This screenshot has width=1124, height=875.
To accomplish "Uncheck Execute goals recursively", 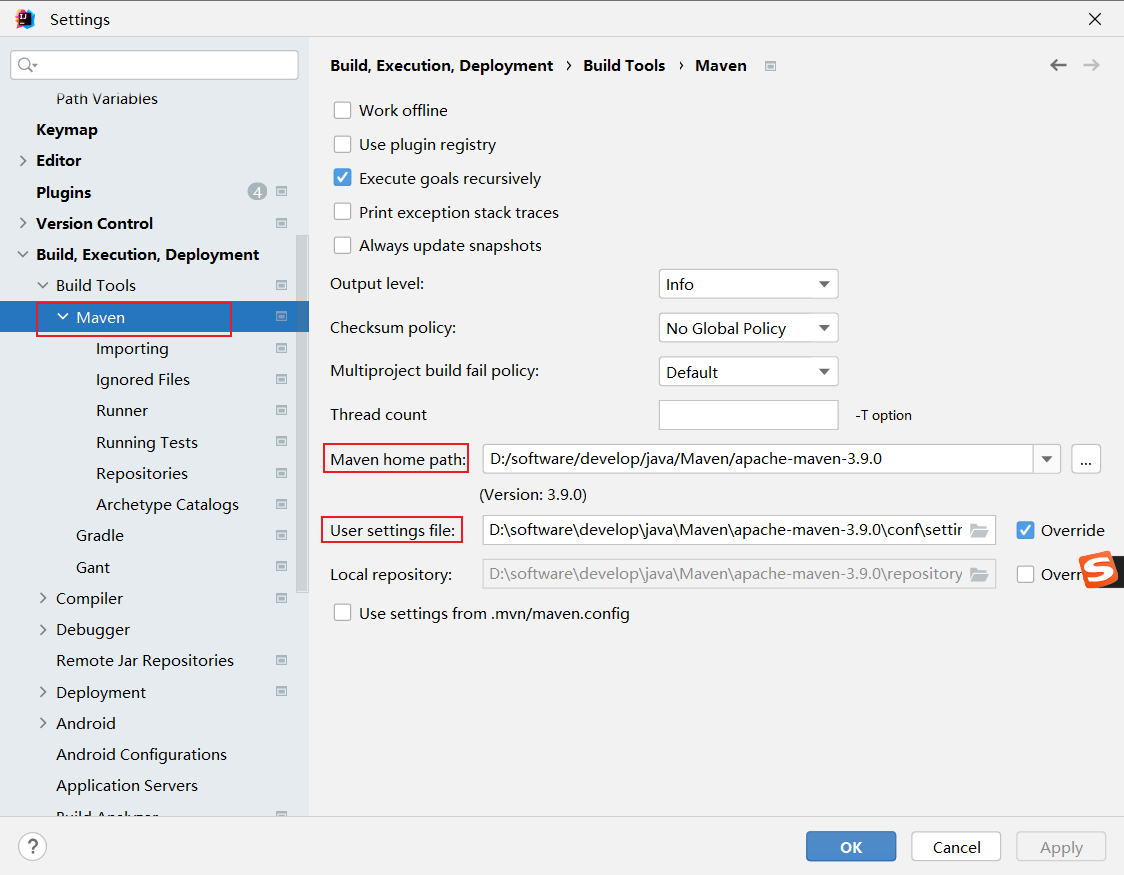I will [x=343, y=178].
